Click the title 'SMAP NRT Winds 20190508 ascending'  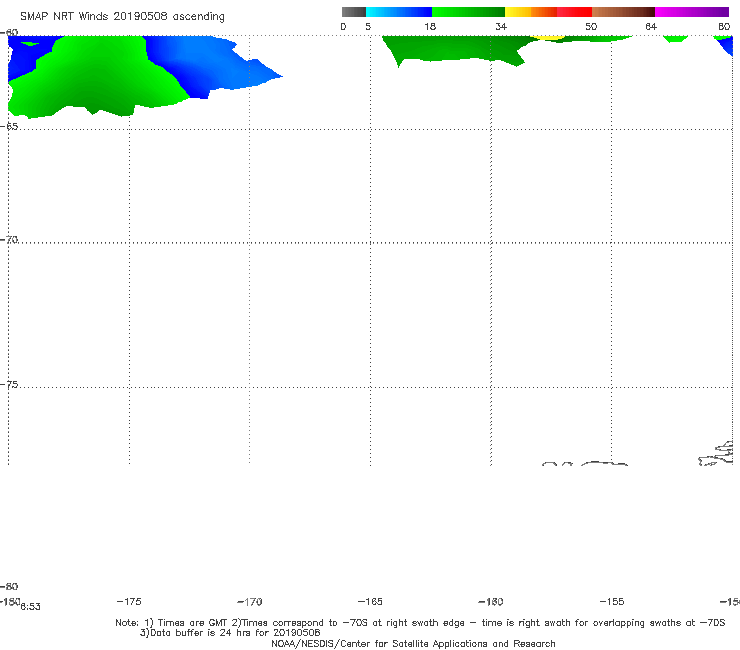click(122, 16)
